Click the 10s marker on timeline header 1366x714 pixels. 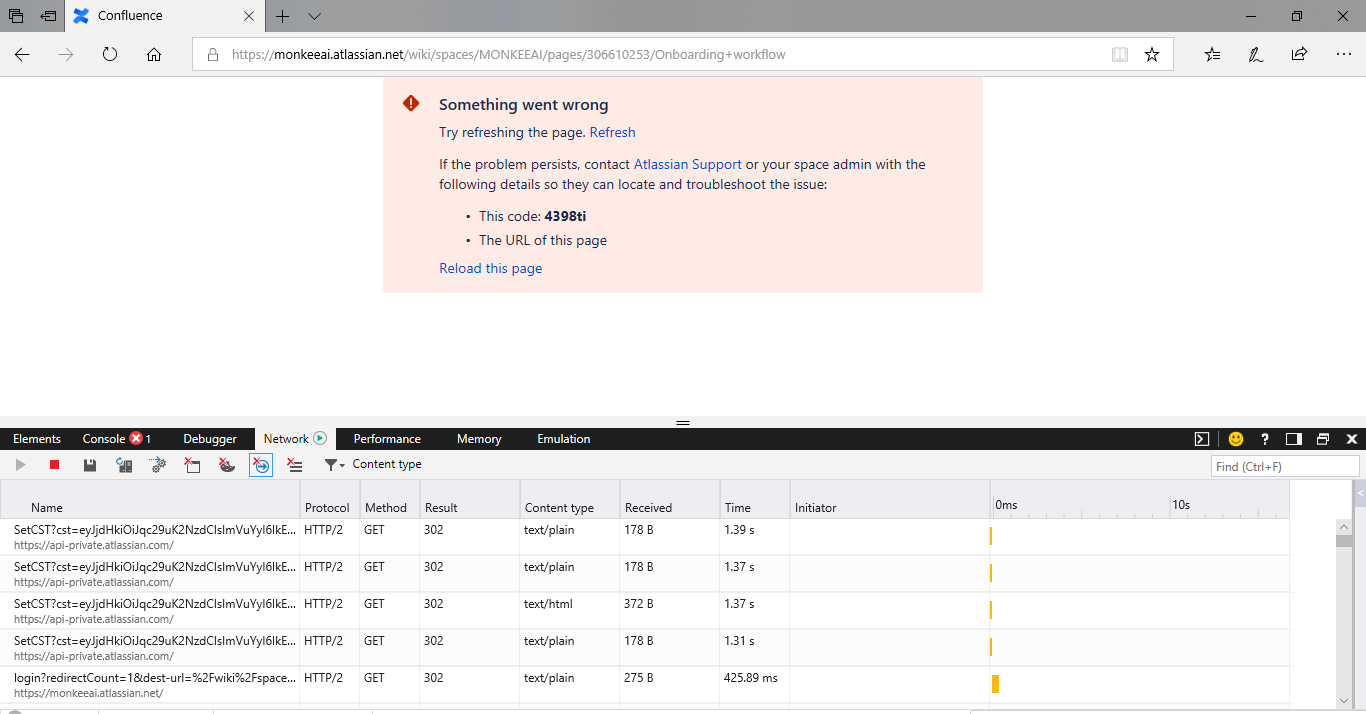[x=1181, y=505]
